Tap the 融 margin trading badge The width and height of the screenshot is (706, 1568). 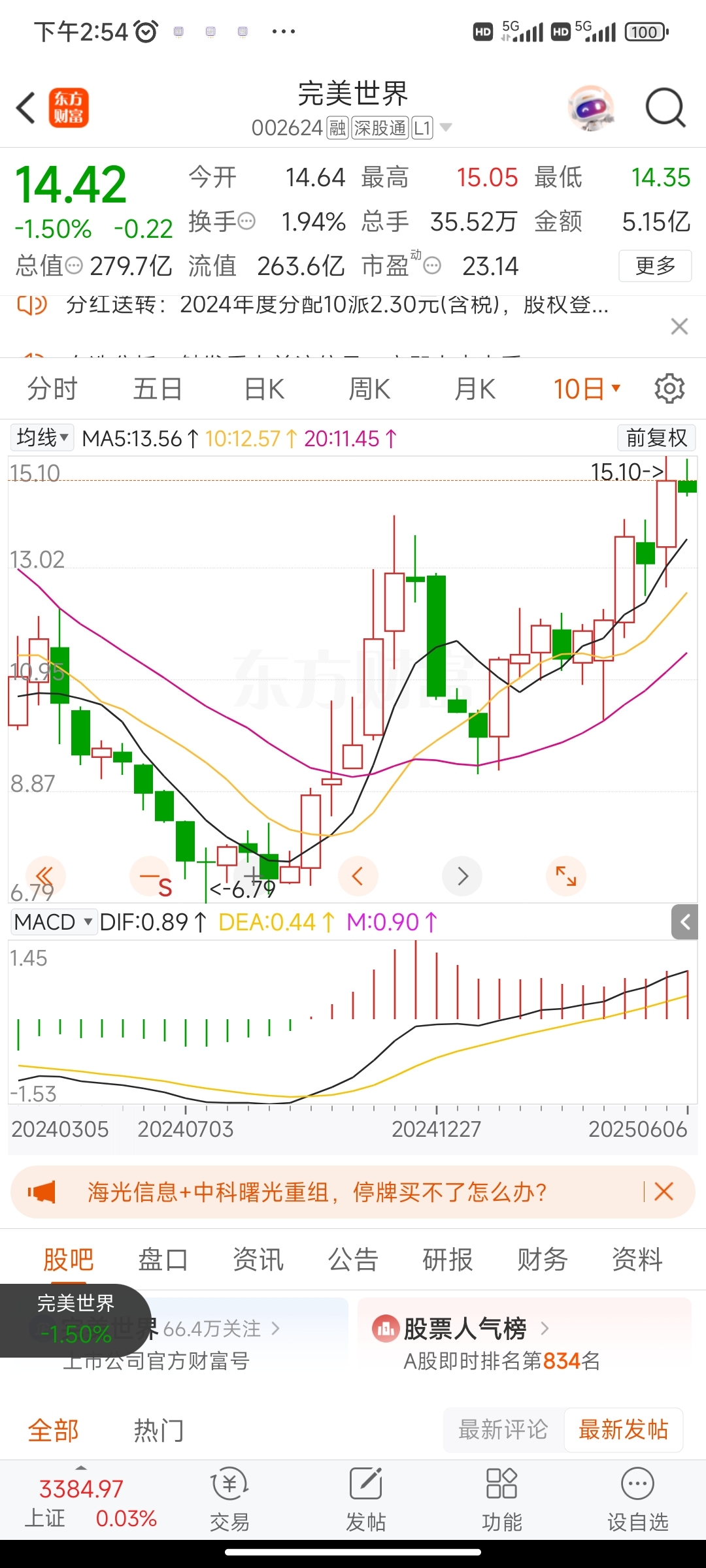[x=337, y=128]
